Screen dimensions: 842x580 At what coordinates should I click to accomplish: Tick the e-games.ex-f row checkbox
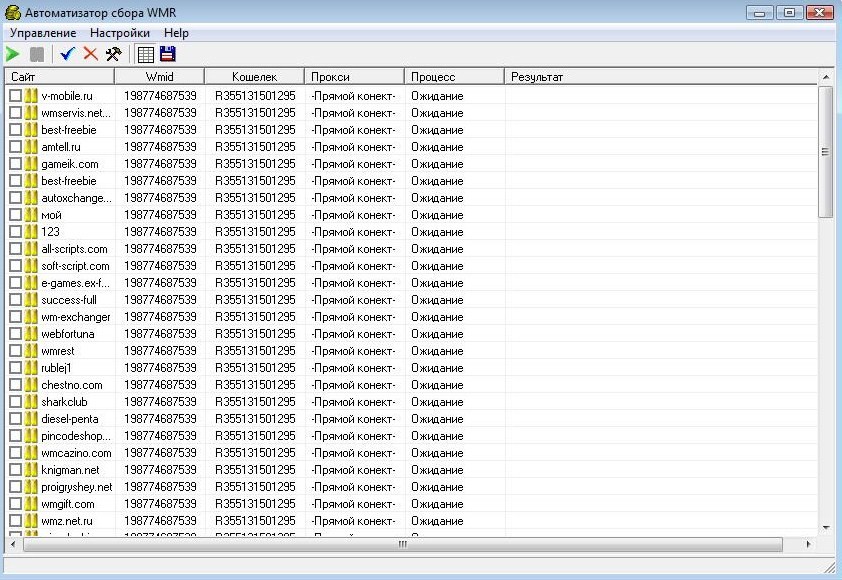click(16, 282)
